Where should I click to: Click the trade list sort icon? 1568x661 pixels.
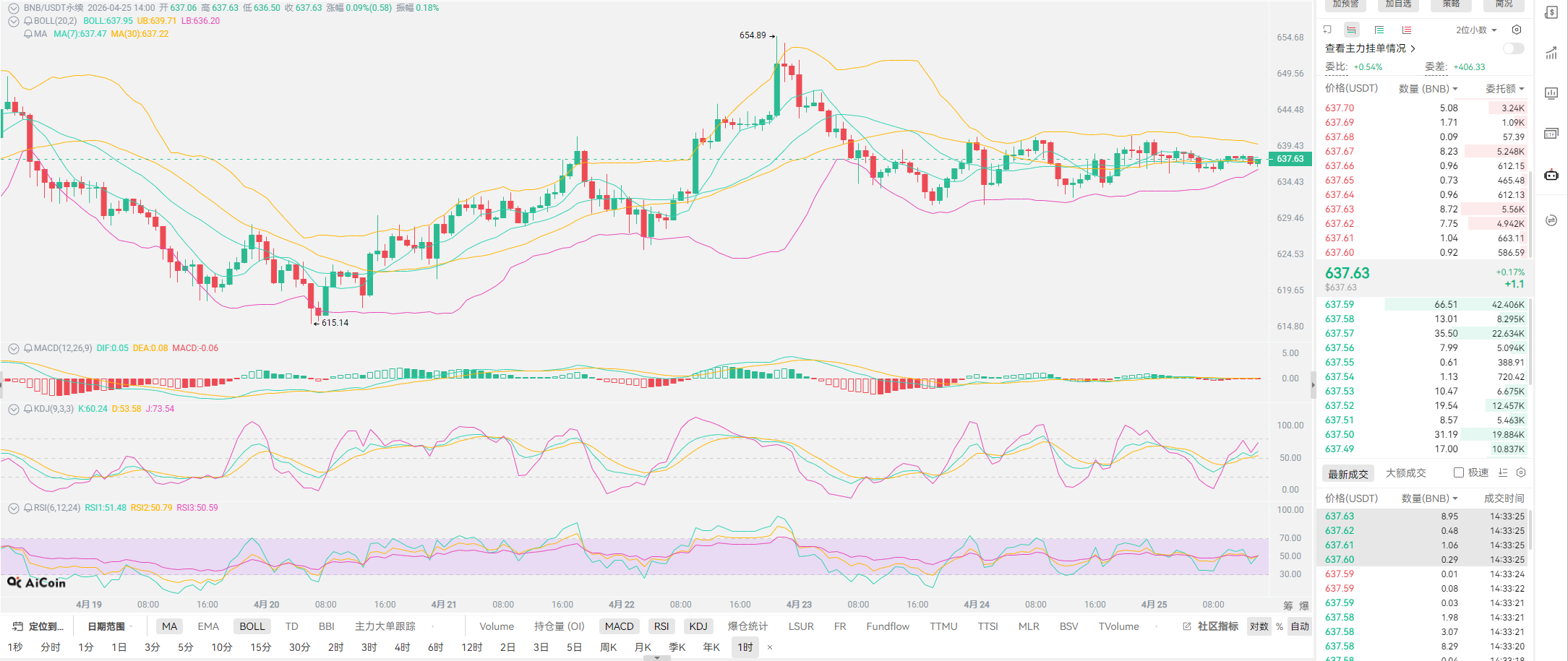click(1503, 472)
